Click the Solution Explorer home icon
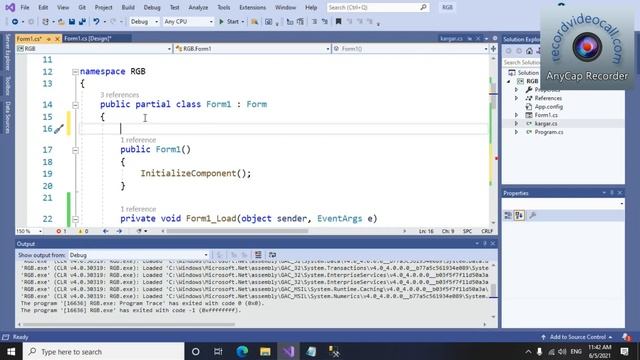The image size is (640, 360). [529, 51]
